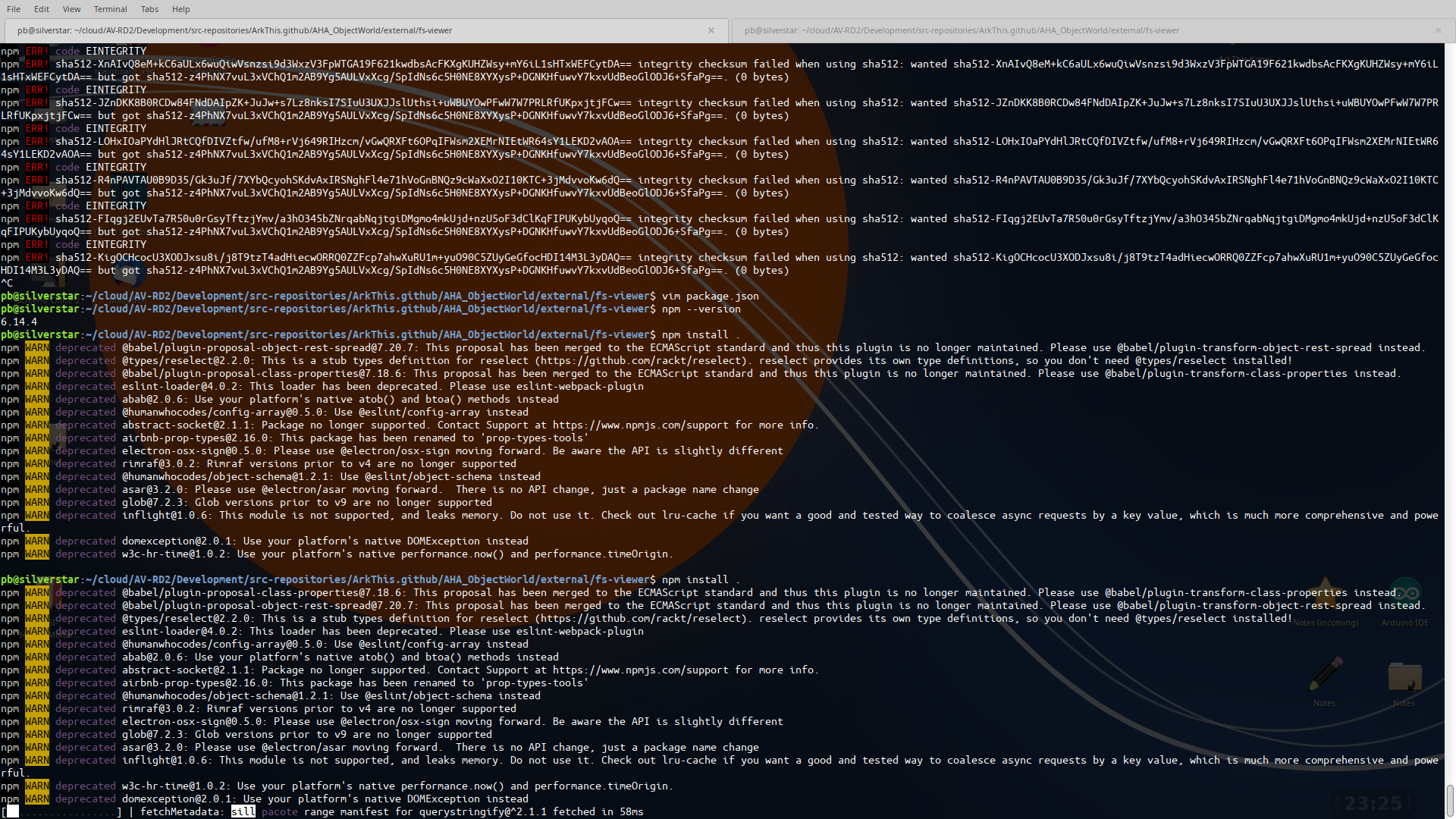Viewport: 1456px width, 819px height.
Task: Click the Notes folder shortcut icon
Action: click(x=1404, y=676)
